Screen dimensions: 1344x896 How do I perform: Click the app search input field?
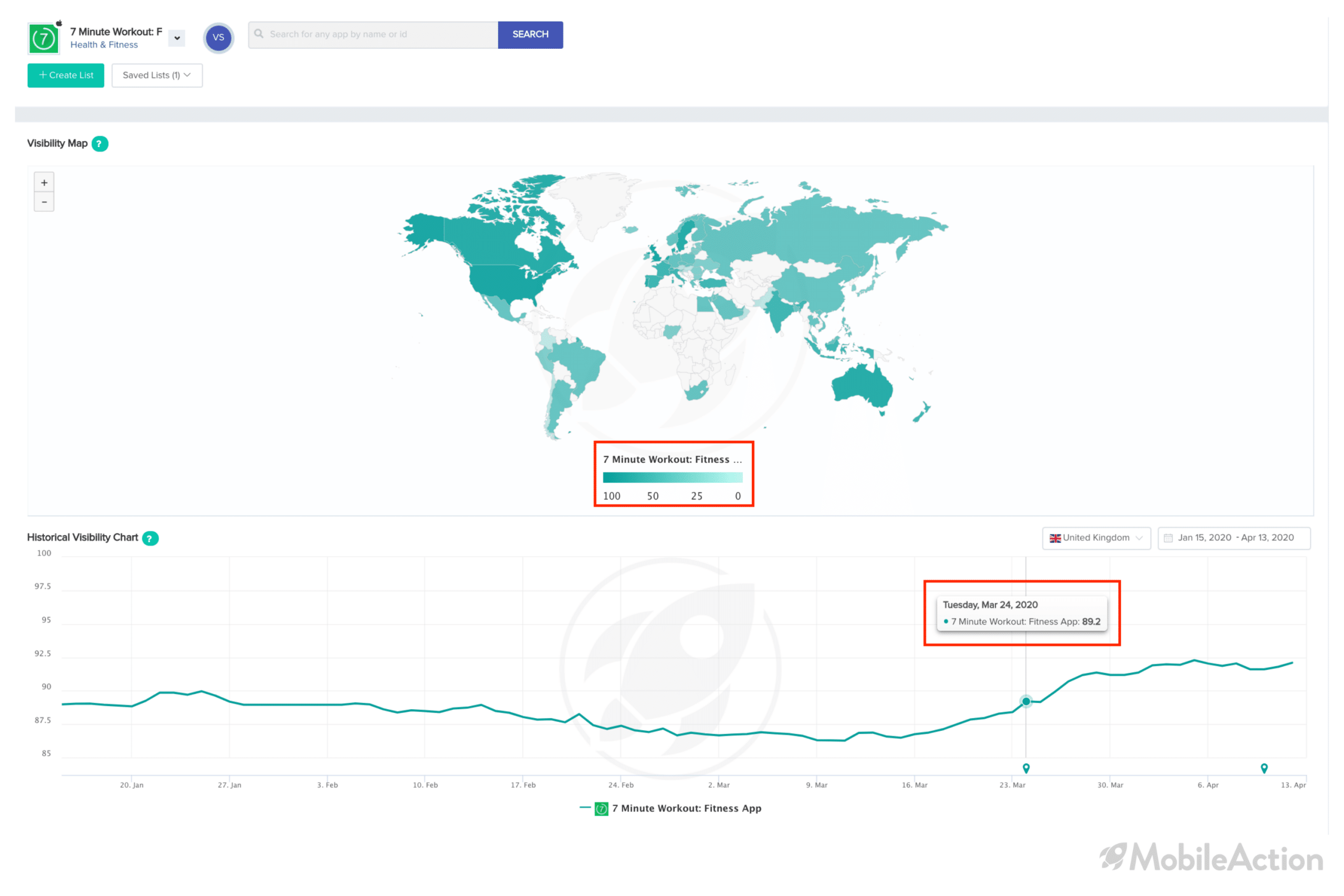373,34
